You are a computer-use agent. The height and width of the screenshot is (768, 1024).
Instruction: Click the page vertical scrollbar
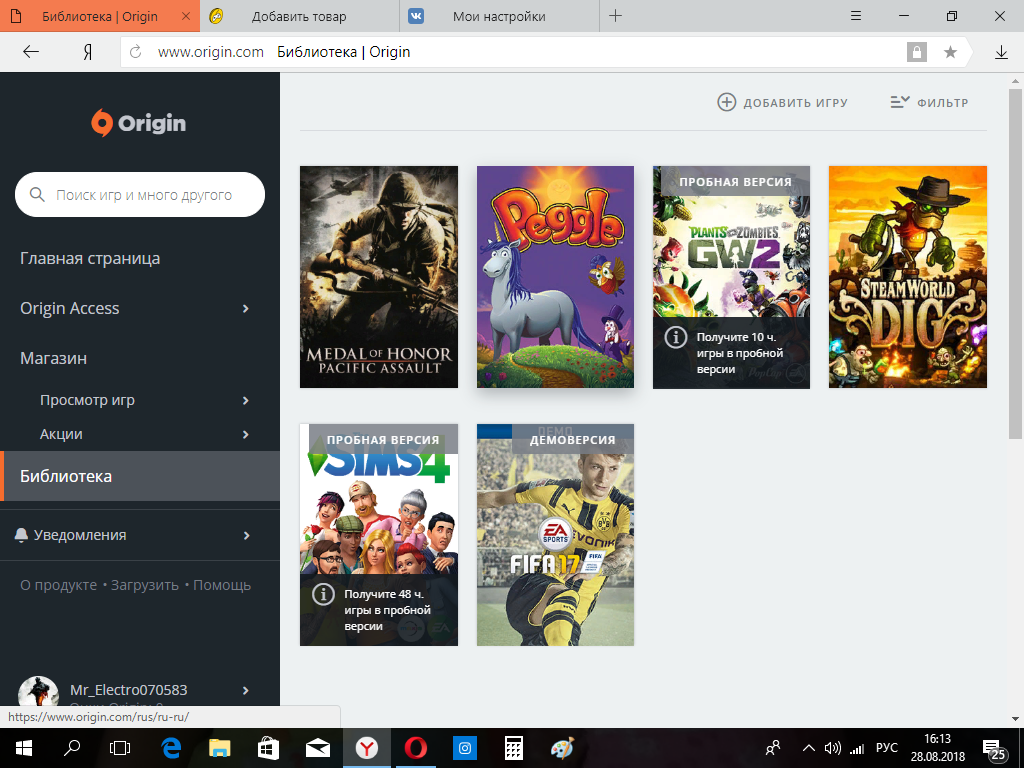click(x=1015, y=264)
